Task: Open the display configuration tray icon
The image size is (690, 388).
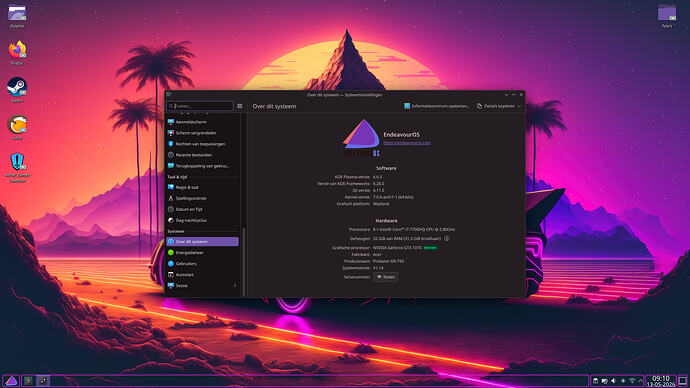Action: click(605, 381)
